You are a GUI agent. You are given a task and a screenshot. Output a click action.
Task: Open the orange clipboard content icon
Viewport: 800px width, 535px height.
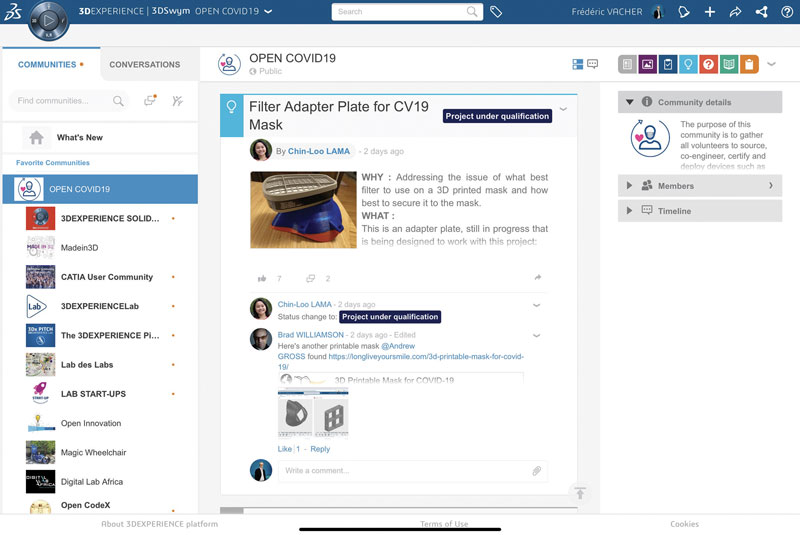(x=749, y=64)
